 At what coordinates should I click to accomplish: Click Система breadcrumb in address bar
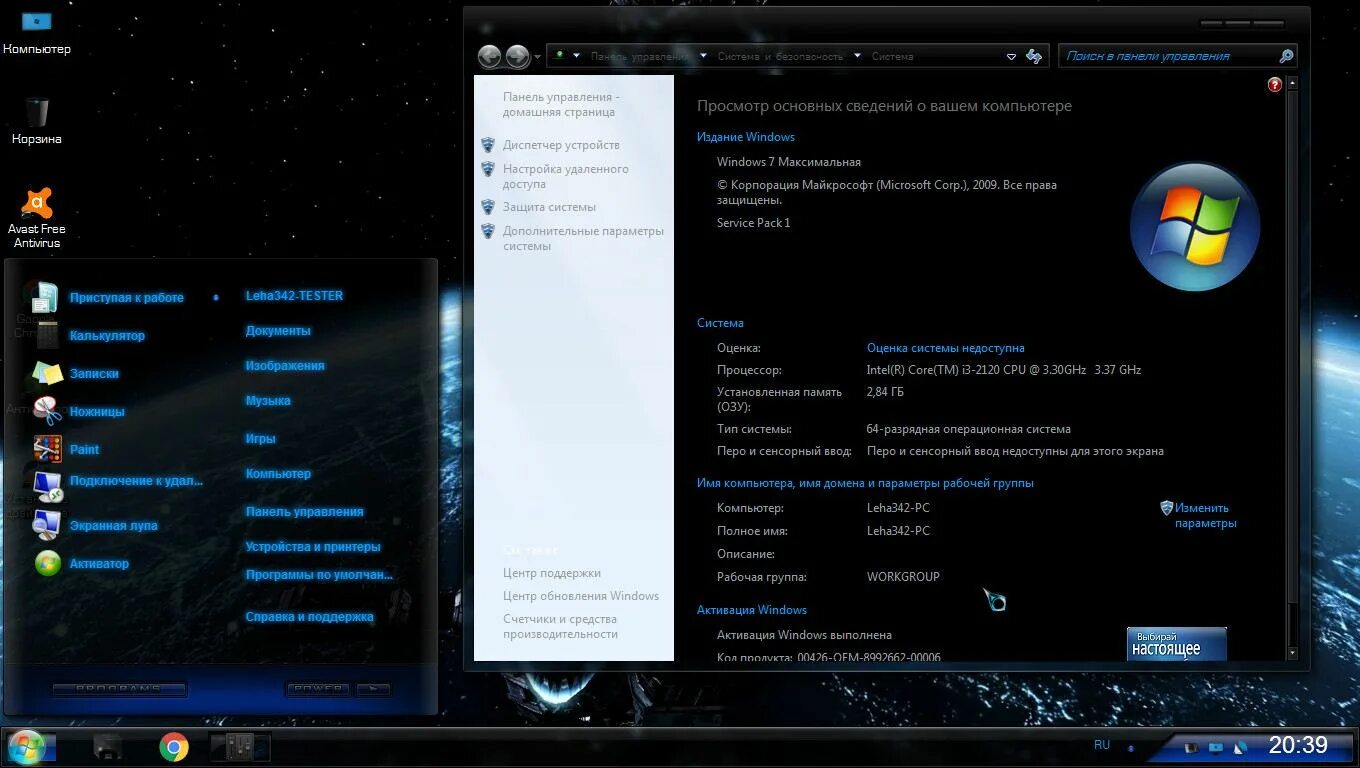coord(892,57)
